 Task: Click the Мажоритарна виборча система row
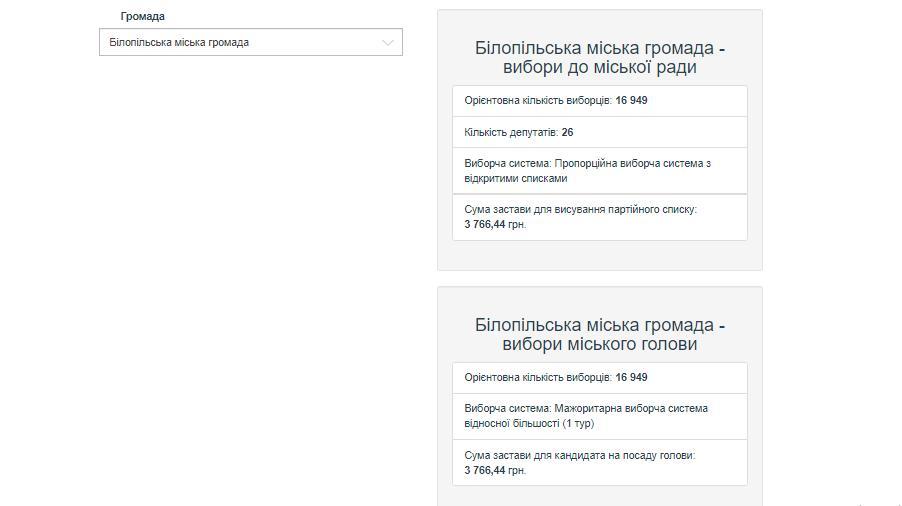(x=600, y=416)
